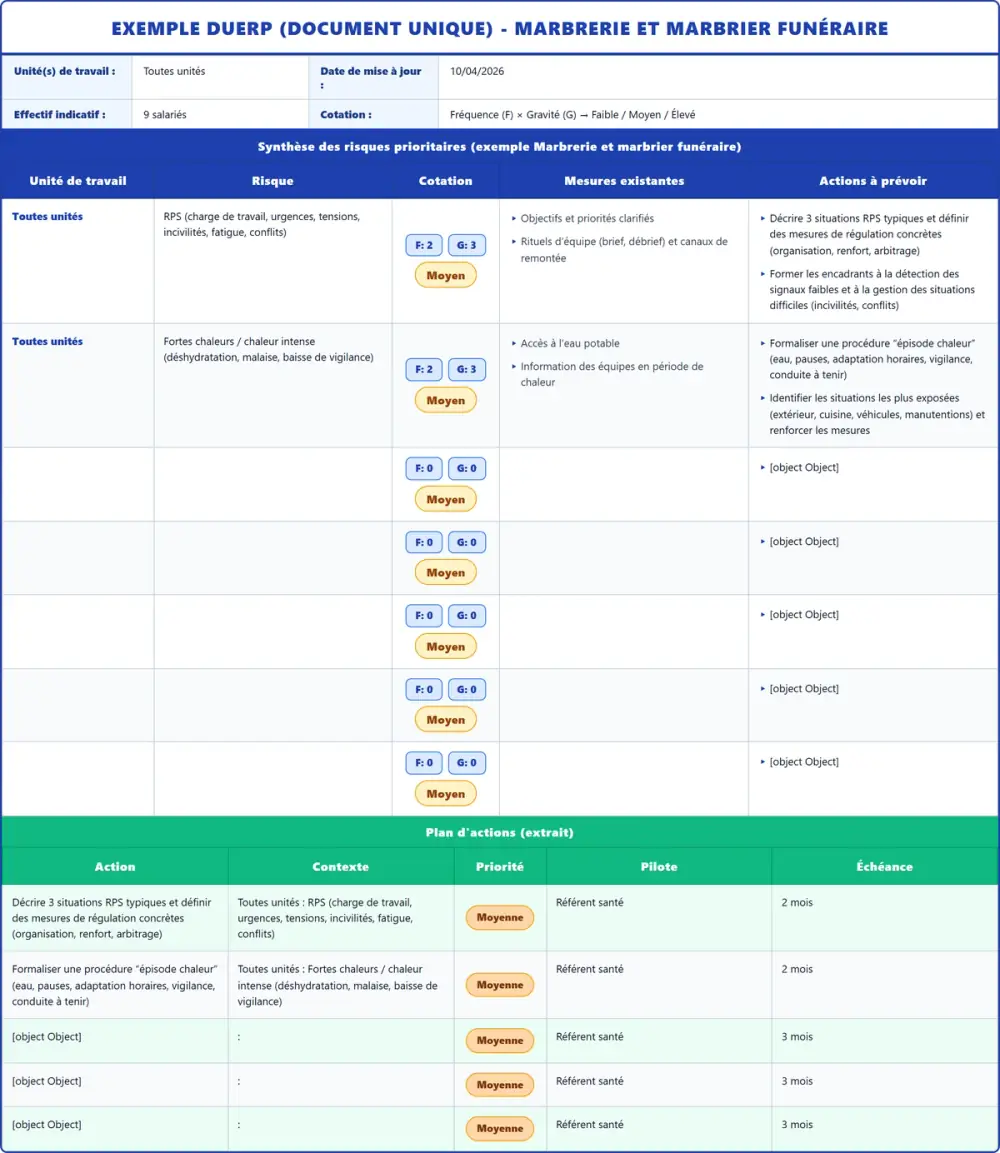Viewport: 1000px width, 1153px height.
Task: Click the 'Fréquence (F) × Gravité (G)' legend text
Action: [x=572, y=115]
